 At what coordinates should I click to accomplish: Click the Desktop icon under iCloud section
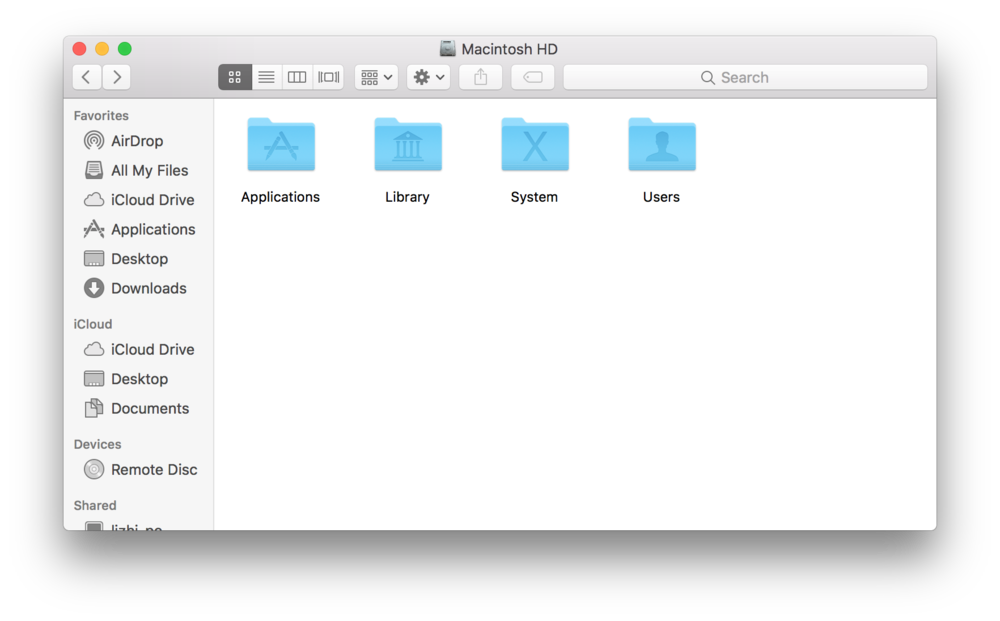94,379
